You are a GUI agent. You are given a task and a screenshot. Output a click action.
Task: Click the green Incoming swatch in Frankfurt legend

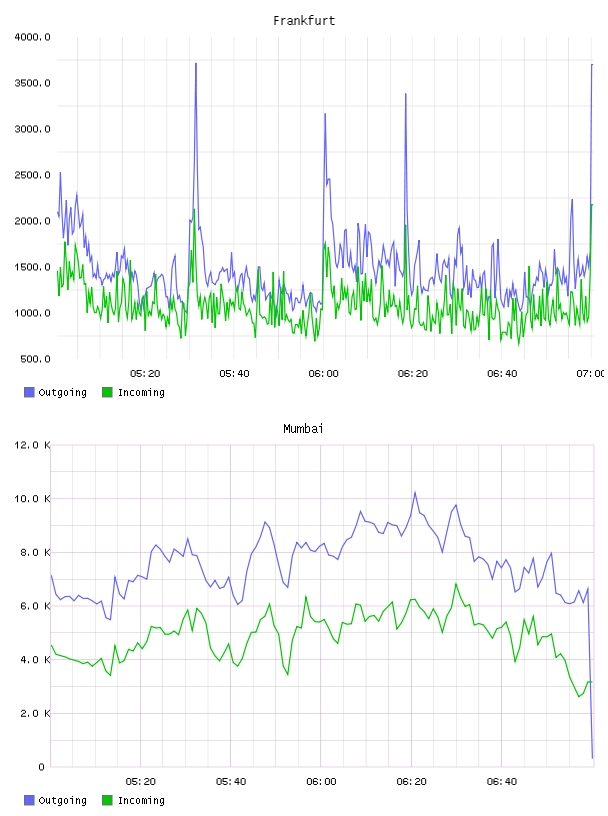(x=107, y=392)
